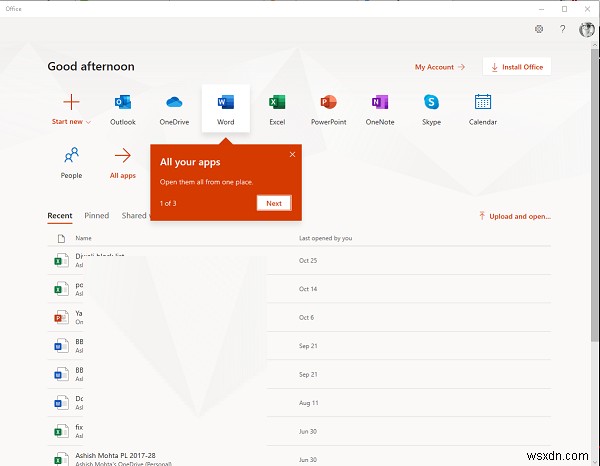This screenshot has height=466, width=600.
Task: Click Upload and open link
Action: tap(515, 216)
